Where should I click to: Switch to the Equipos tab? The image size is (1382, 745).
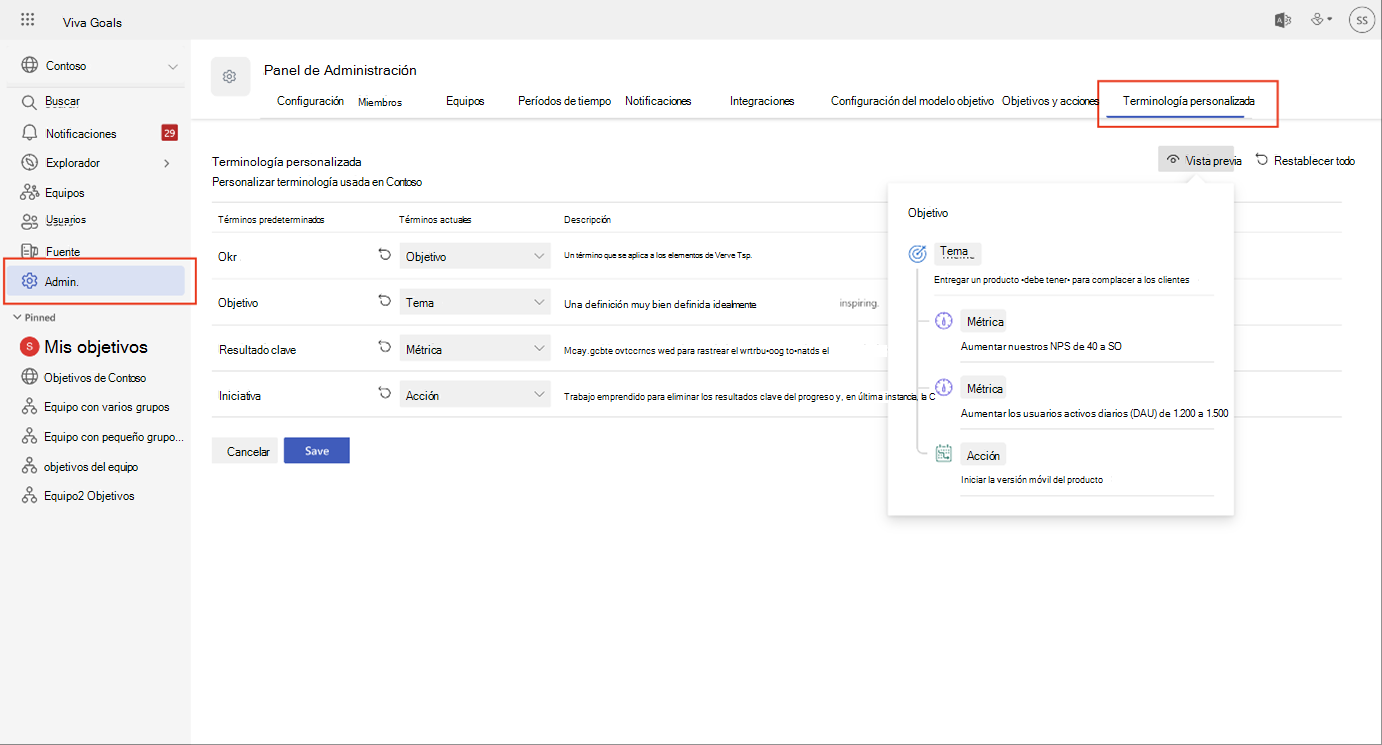pyautogui.click(x=465, y=101)
